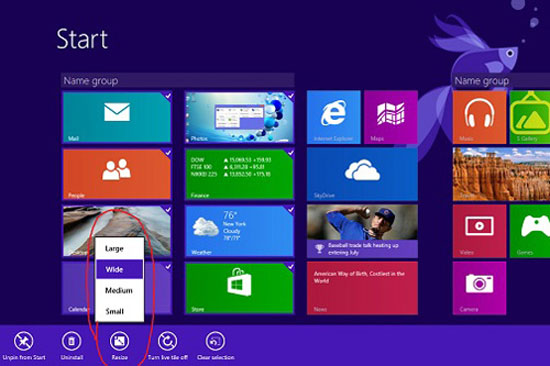Uncheck the Finance tile checkmark
The image size is (550, 366).
[291, 152]
